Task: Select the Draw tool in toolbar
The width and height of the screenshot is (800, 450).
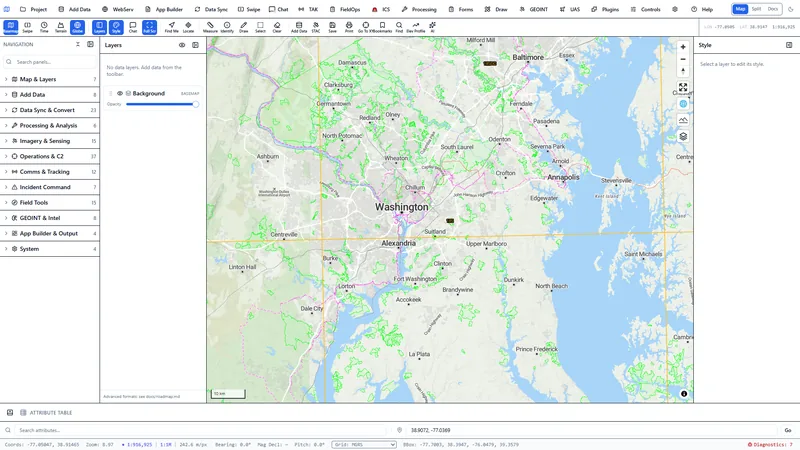Action: (244, 27)
